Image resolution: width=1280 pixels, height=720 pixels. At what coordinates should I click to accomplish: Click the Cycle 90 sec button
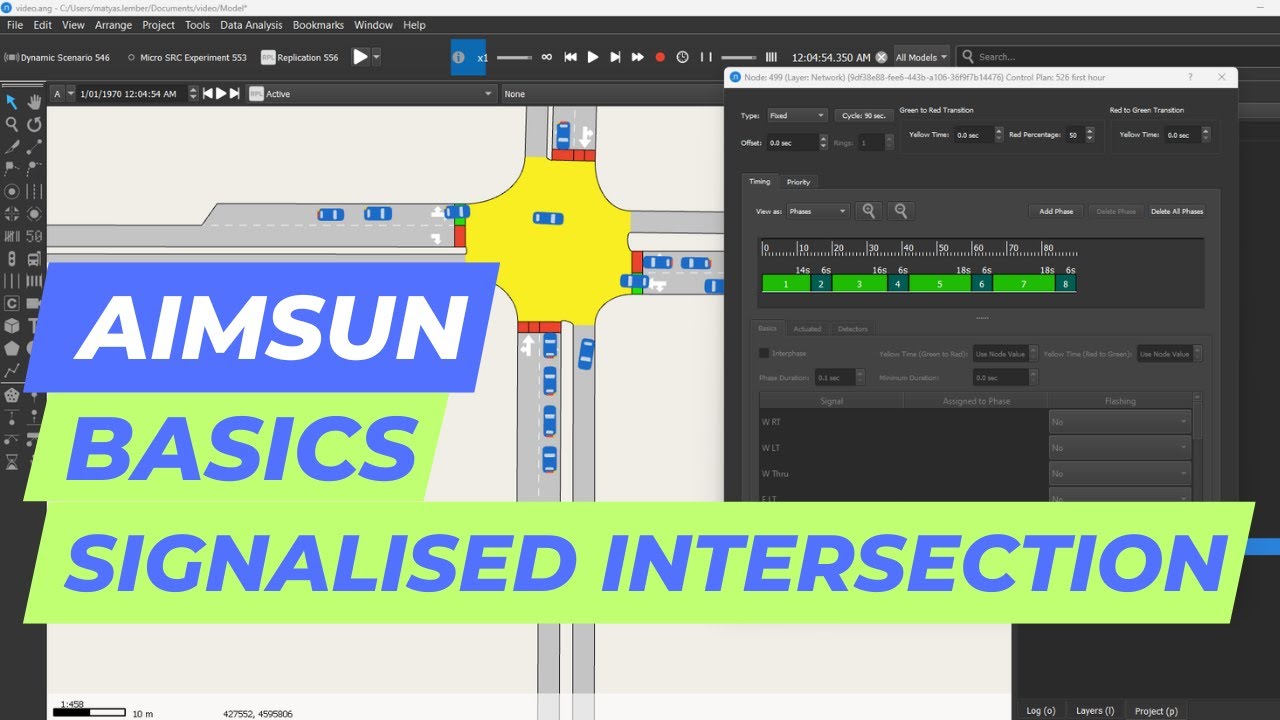point(864,116)
